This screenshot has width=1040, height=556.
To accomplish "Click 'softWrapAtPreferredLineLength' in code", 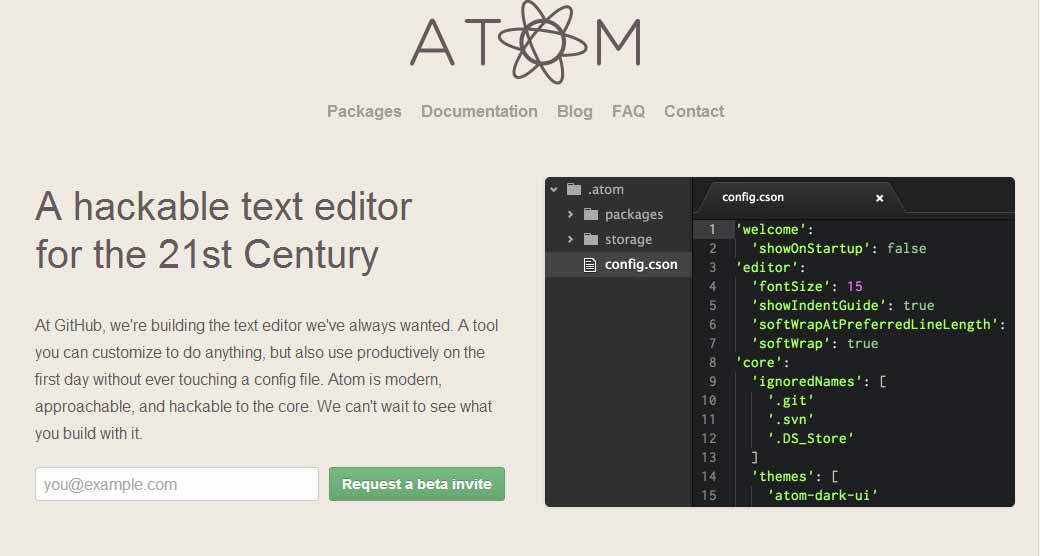I will pyautogui.click(x=874, y=324).
